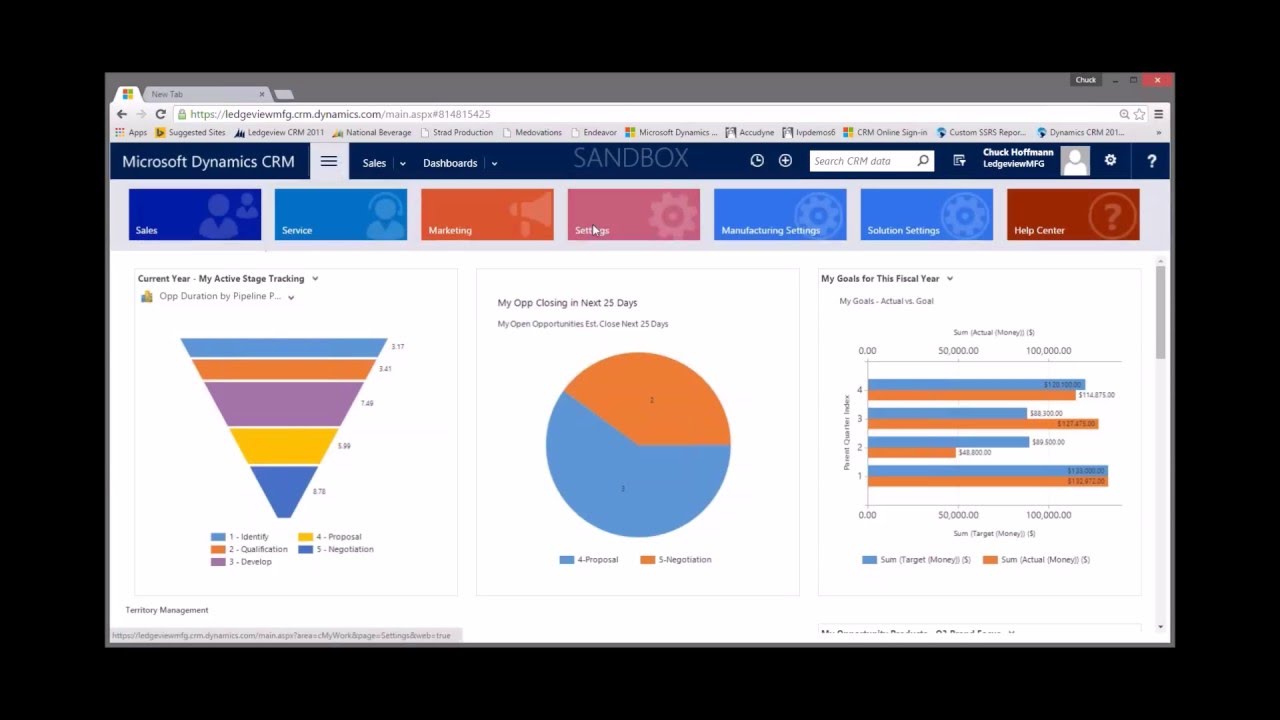The image size is (1280, 720).
Task: Open the Chrome menu icon
Action: click(x=1158, y=114)
